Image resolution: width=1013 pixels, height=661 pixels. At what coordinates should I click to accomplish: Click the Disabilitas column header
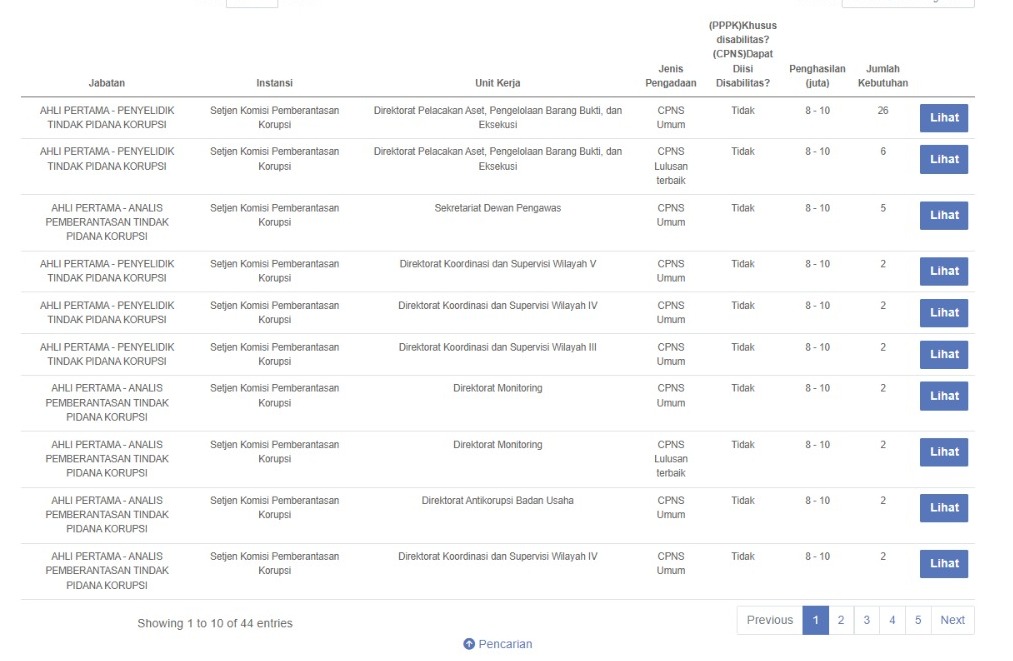click(742, 54)
